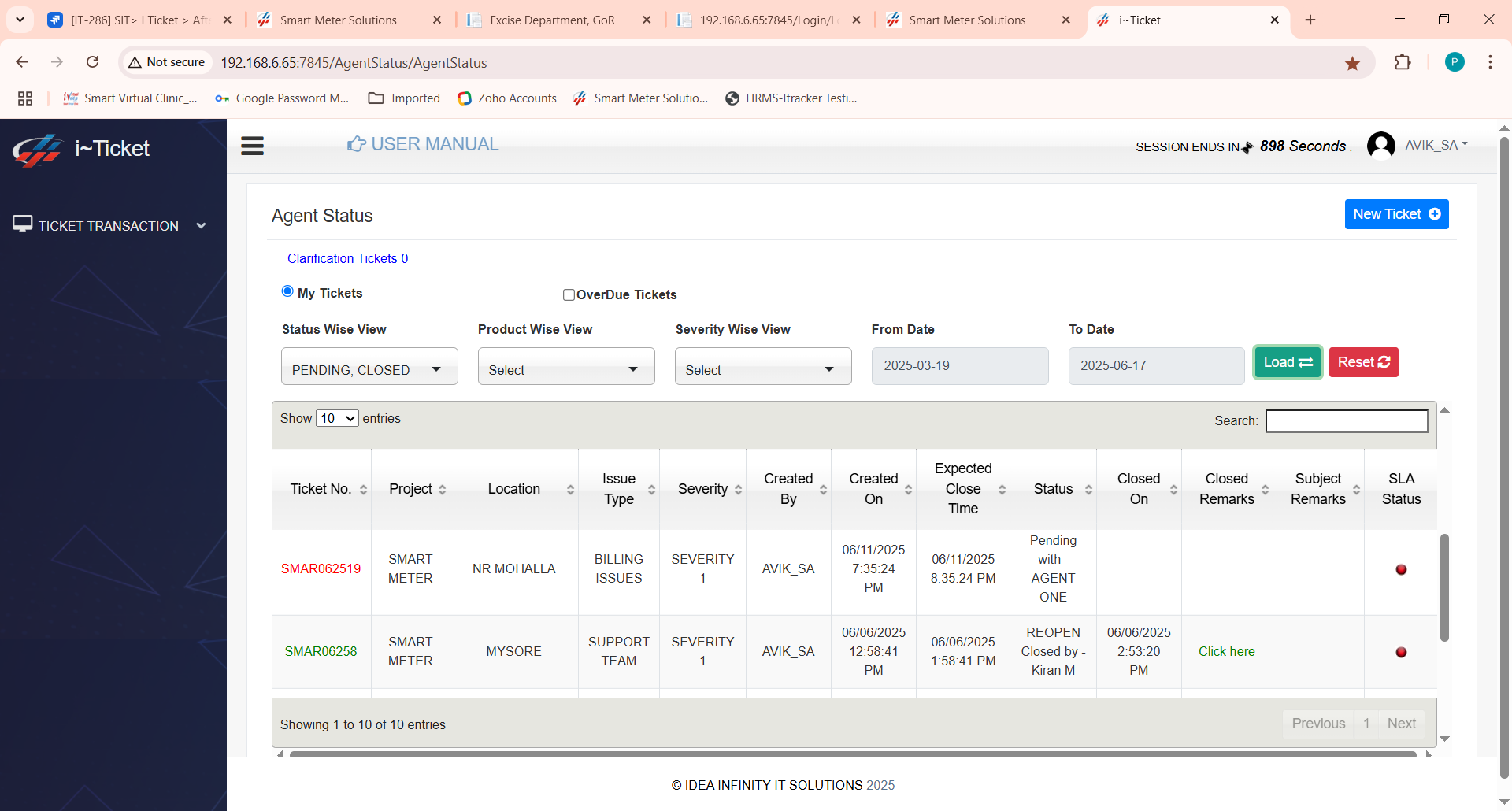The image size is (1512, 811).
Task: Close the i~Ticket browser tab
Action: click(1274, 20)
